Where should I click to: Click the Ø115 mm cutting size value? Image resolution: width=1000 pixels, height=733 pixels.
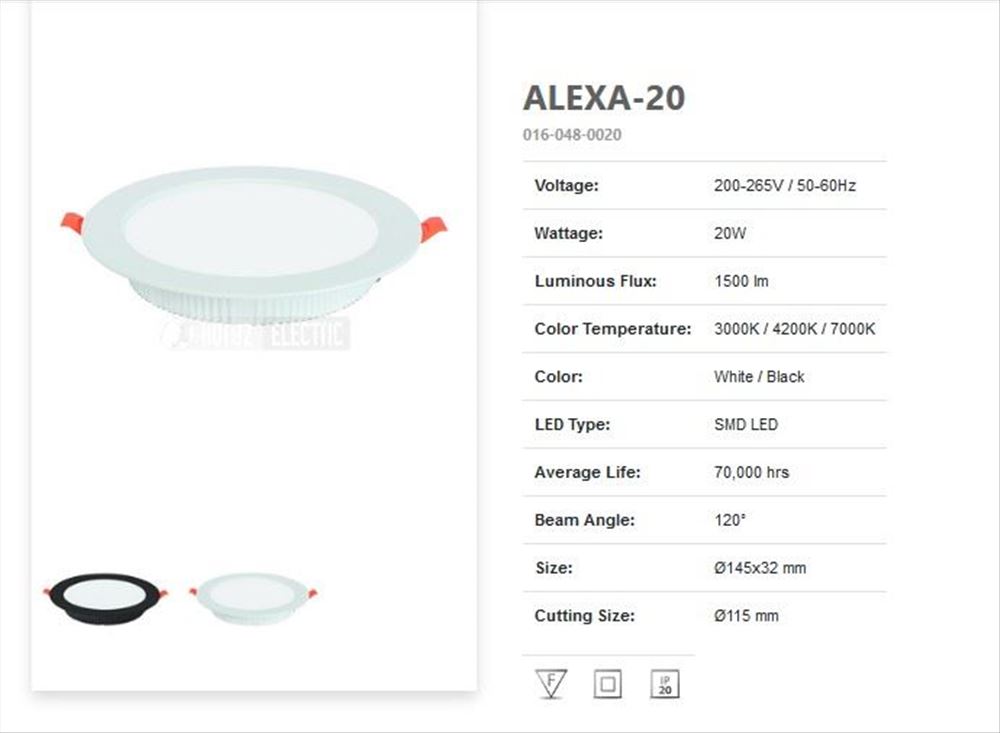(746, 616)
